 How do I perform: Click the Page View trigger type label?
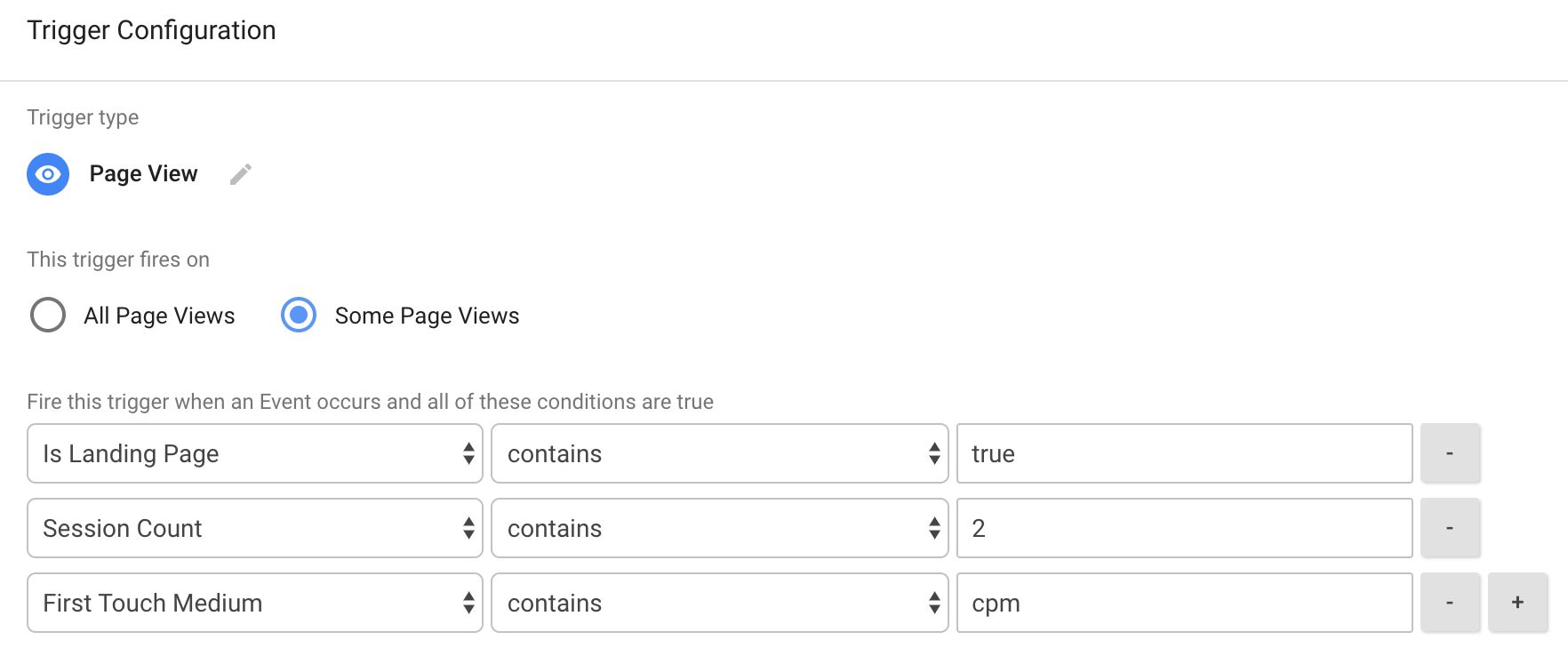143,174
